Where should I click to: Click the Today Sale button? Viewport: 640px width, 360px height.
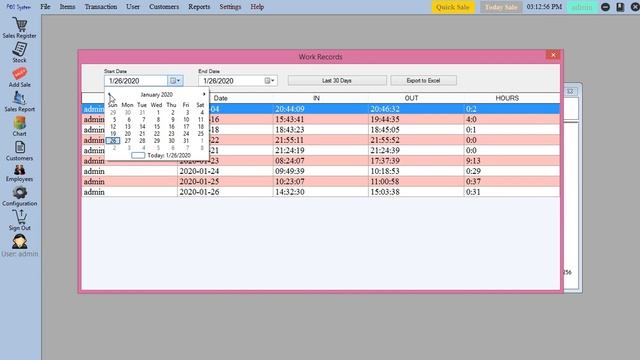coord(501,7)
